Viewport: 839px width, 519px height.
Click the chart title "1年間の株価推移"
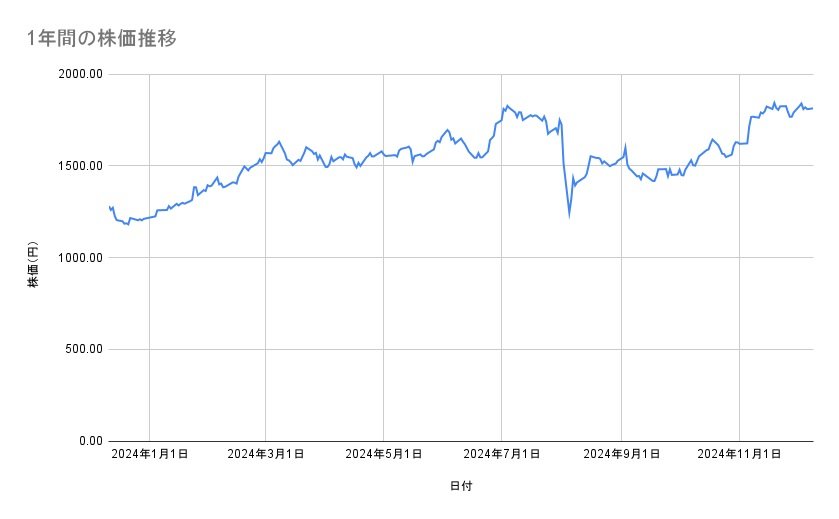point(102,37)
